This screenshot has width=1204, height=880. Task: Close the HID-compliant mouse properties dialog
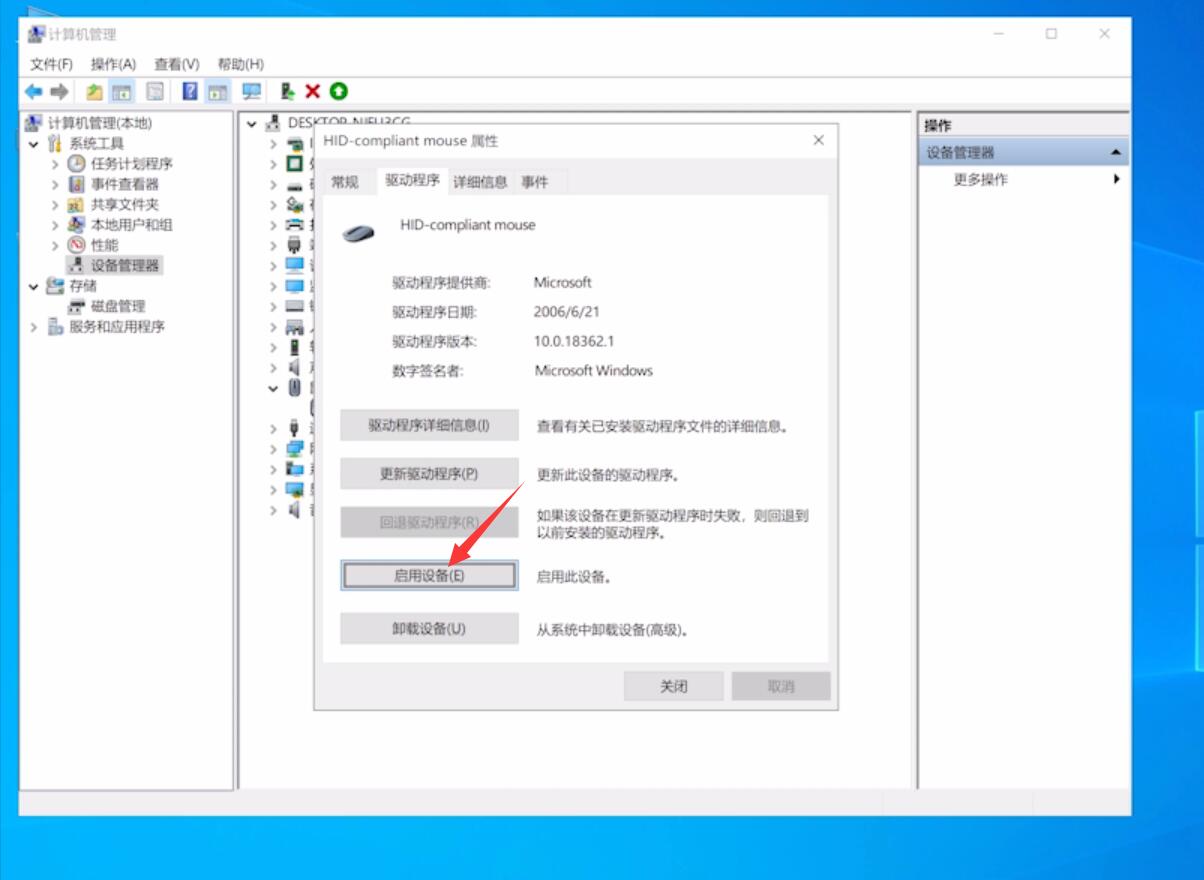coord(818,141)
